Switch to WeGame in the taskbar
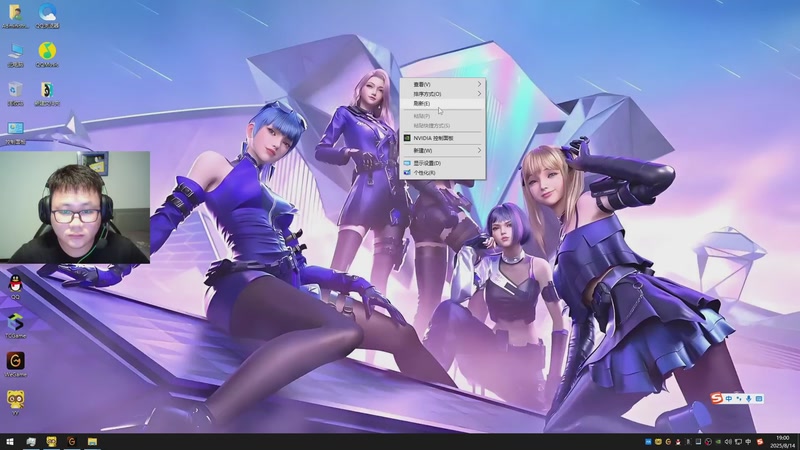Viewport: 800px width, 450px height. click(71, 442)
